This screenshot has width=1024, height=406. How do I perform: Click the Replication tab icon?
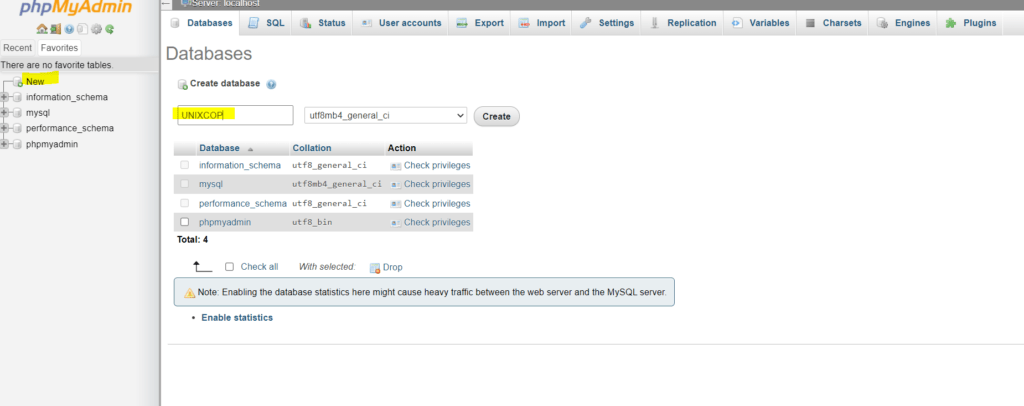tap(654, 23)
